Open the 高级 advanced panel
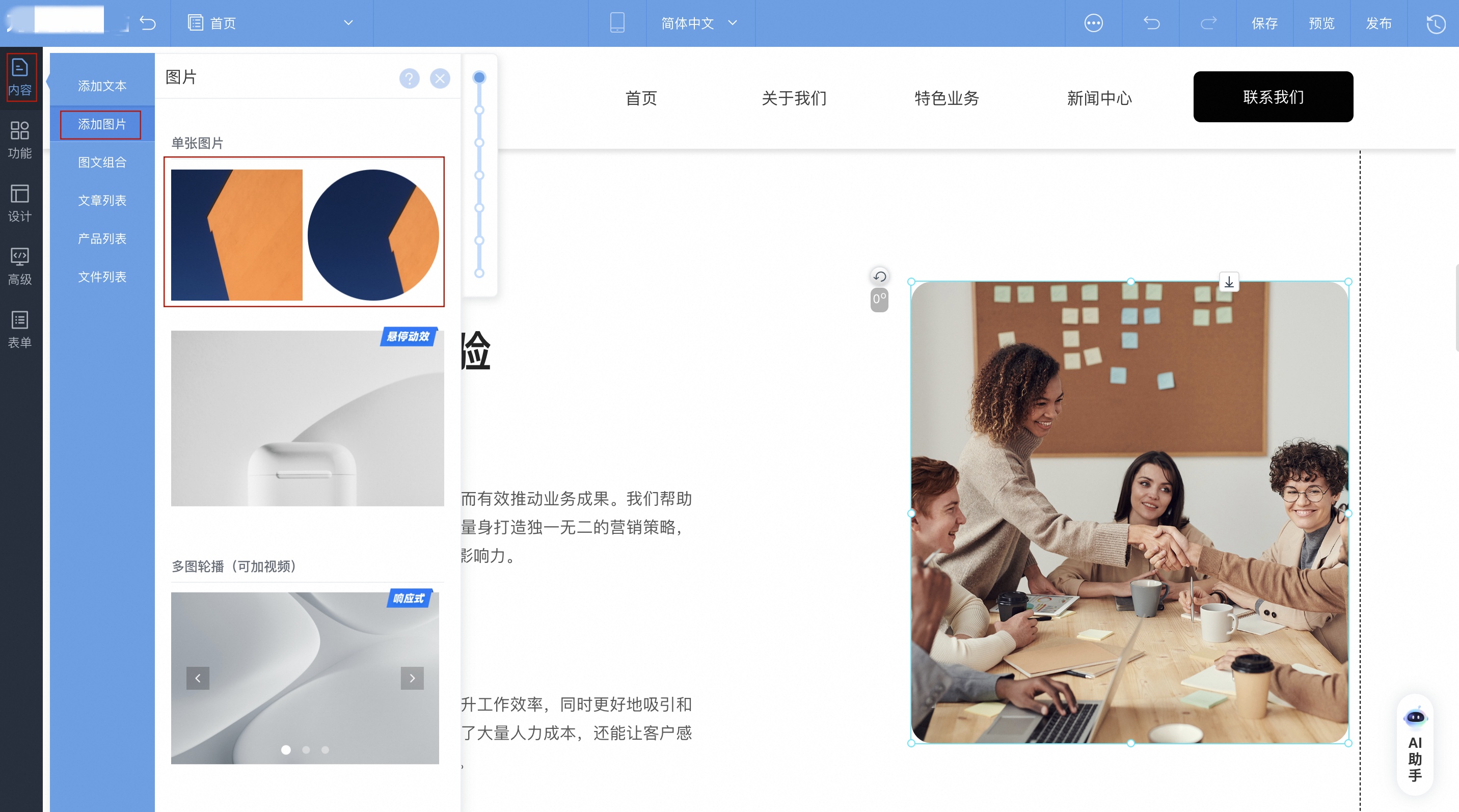The image size is (1459, 812). click(20, 265)
